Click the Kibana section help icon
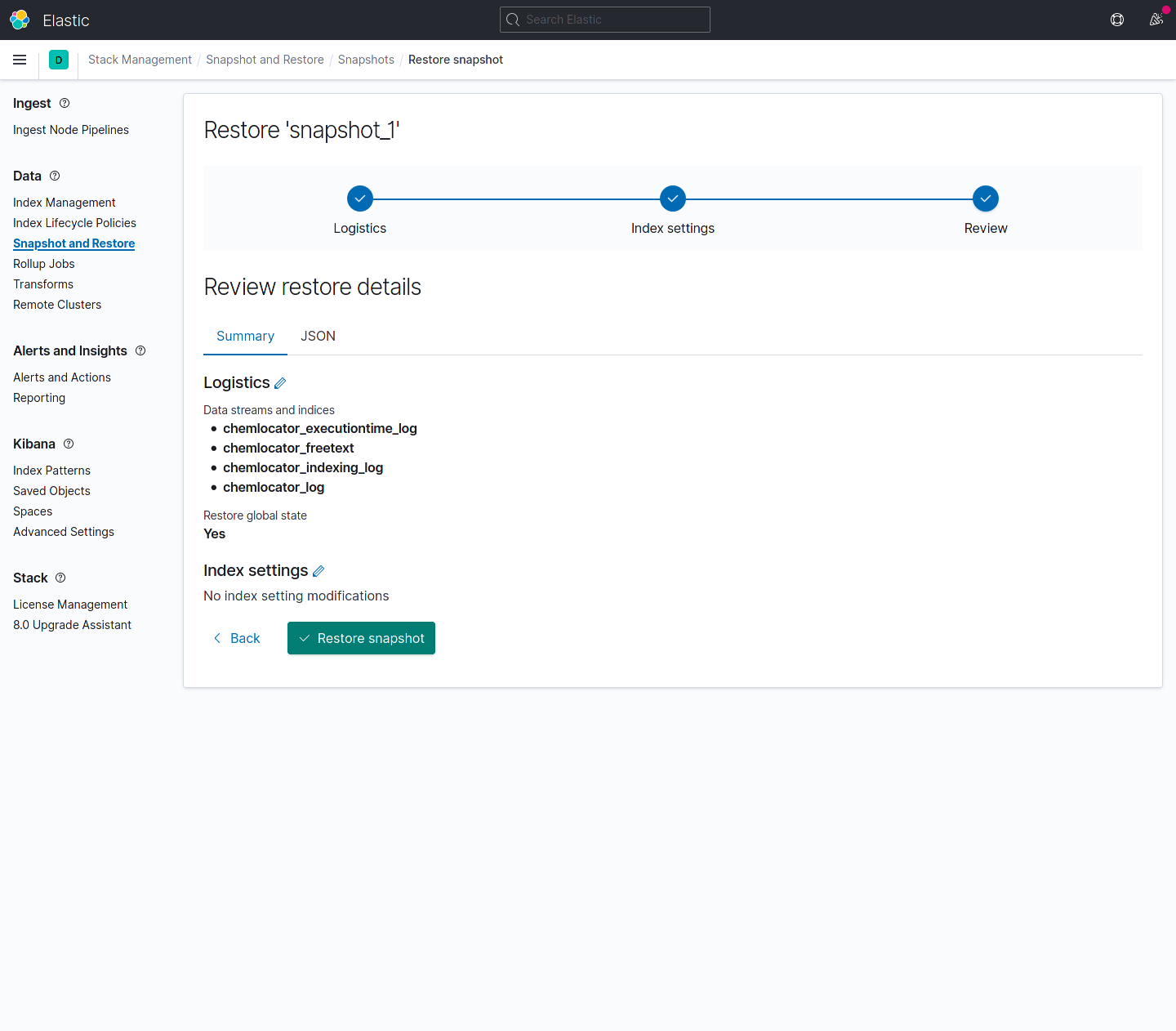 click(x=69, y=444)
